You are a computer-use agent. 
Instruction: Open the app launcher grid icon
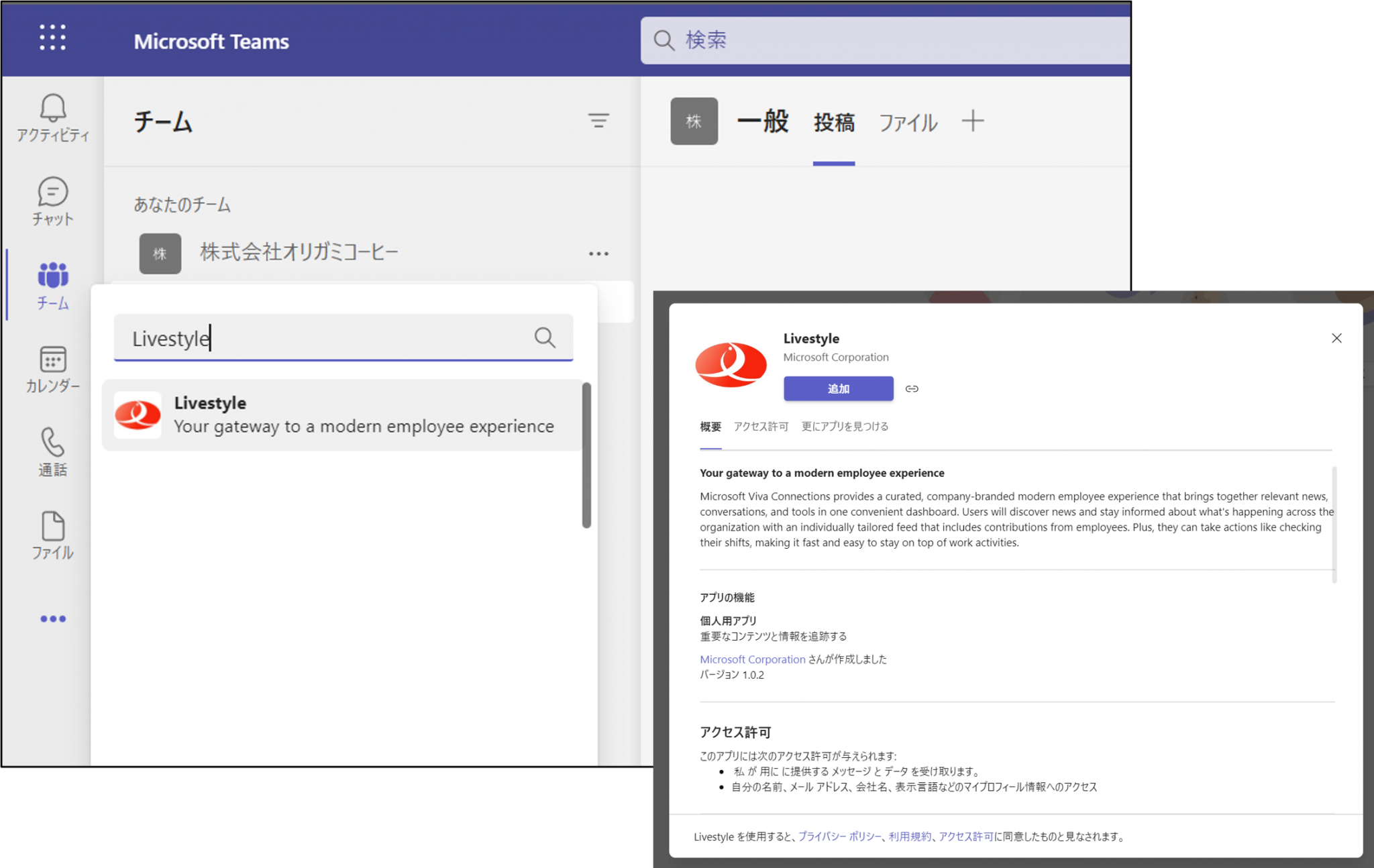point(52,38)
